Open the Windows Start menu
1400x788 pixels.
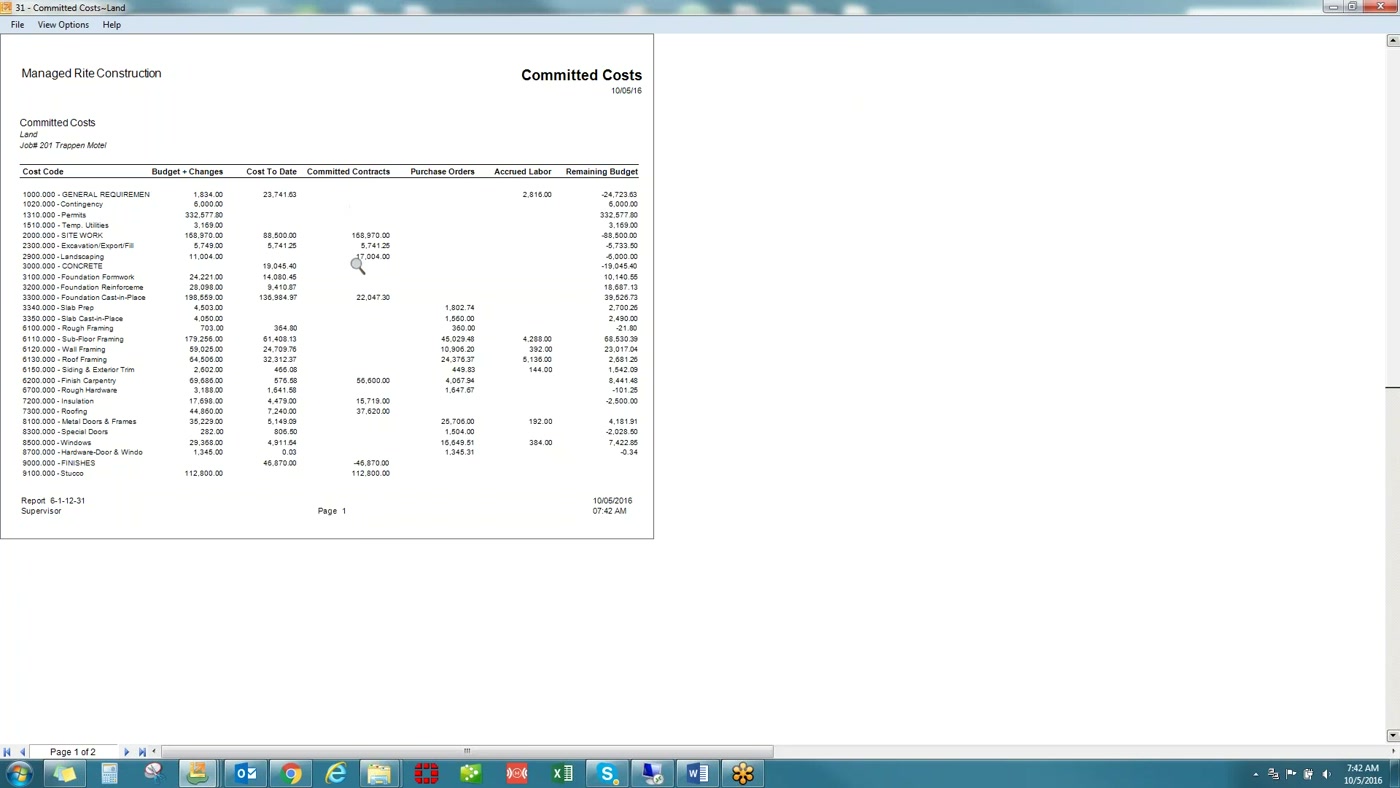point(19,773)
